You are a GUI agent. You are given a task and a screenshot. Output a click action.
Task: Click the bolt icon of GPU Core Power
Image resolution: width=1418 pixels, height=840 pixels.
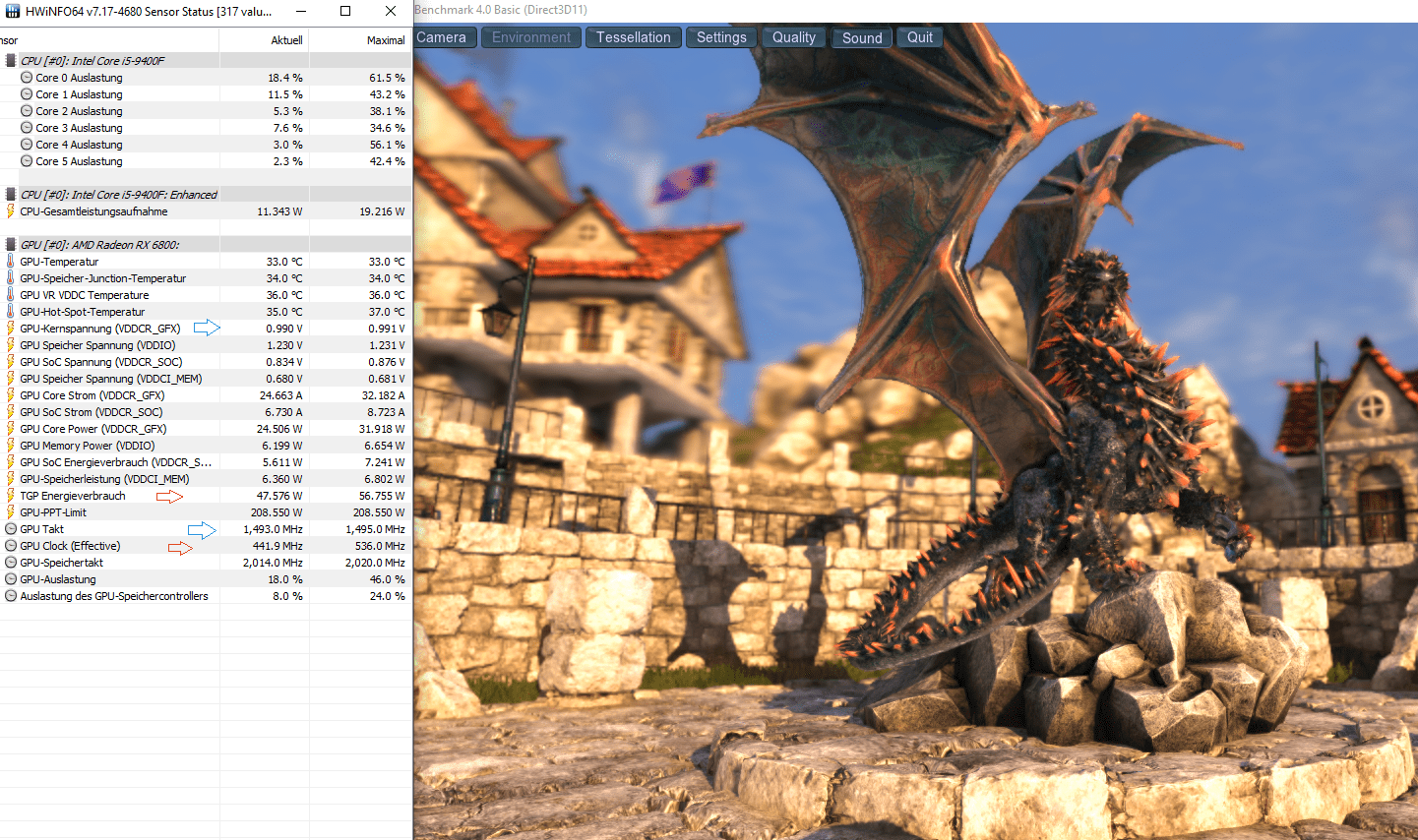click(x=11, y=429)
